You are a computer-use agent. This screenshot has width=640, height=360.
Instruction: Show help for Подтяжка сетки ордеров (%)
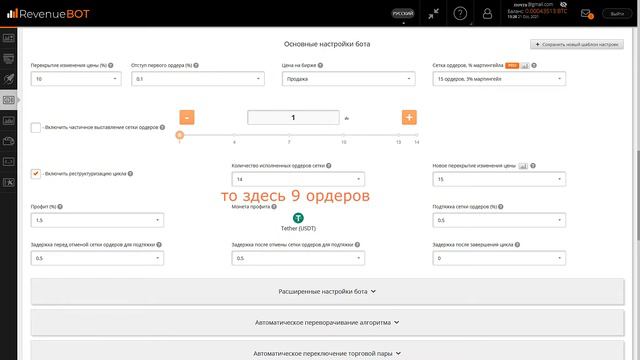point(500,207)
